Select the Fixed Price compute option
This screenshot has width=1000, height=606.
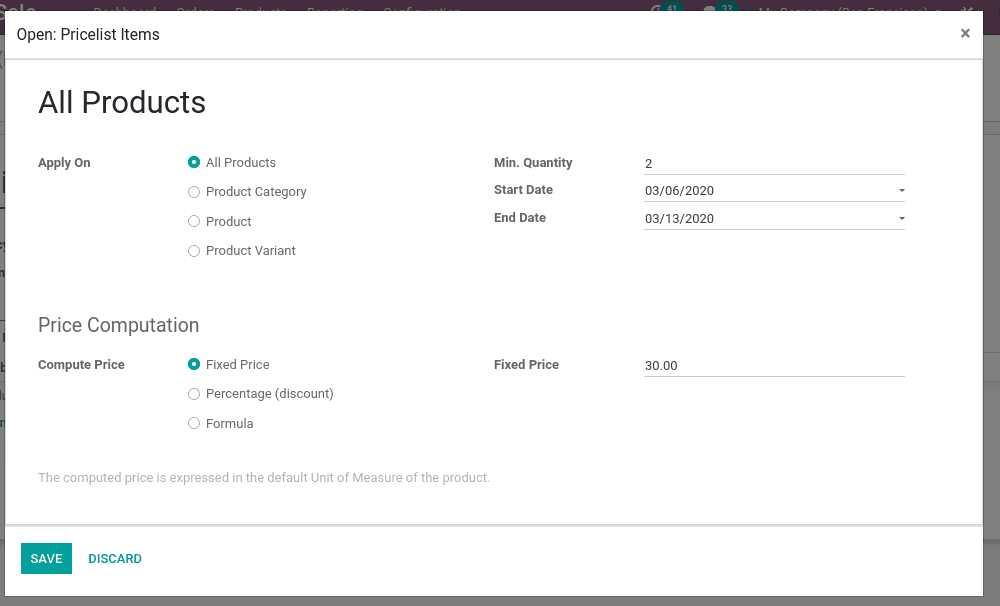tap(194, 364)
